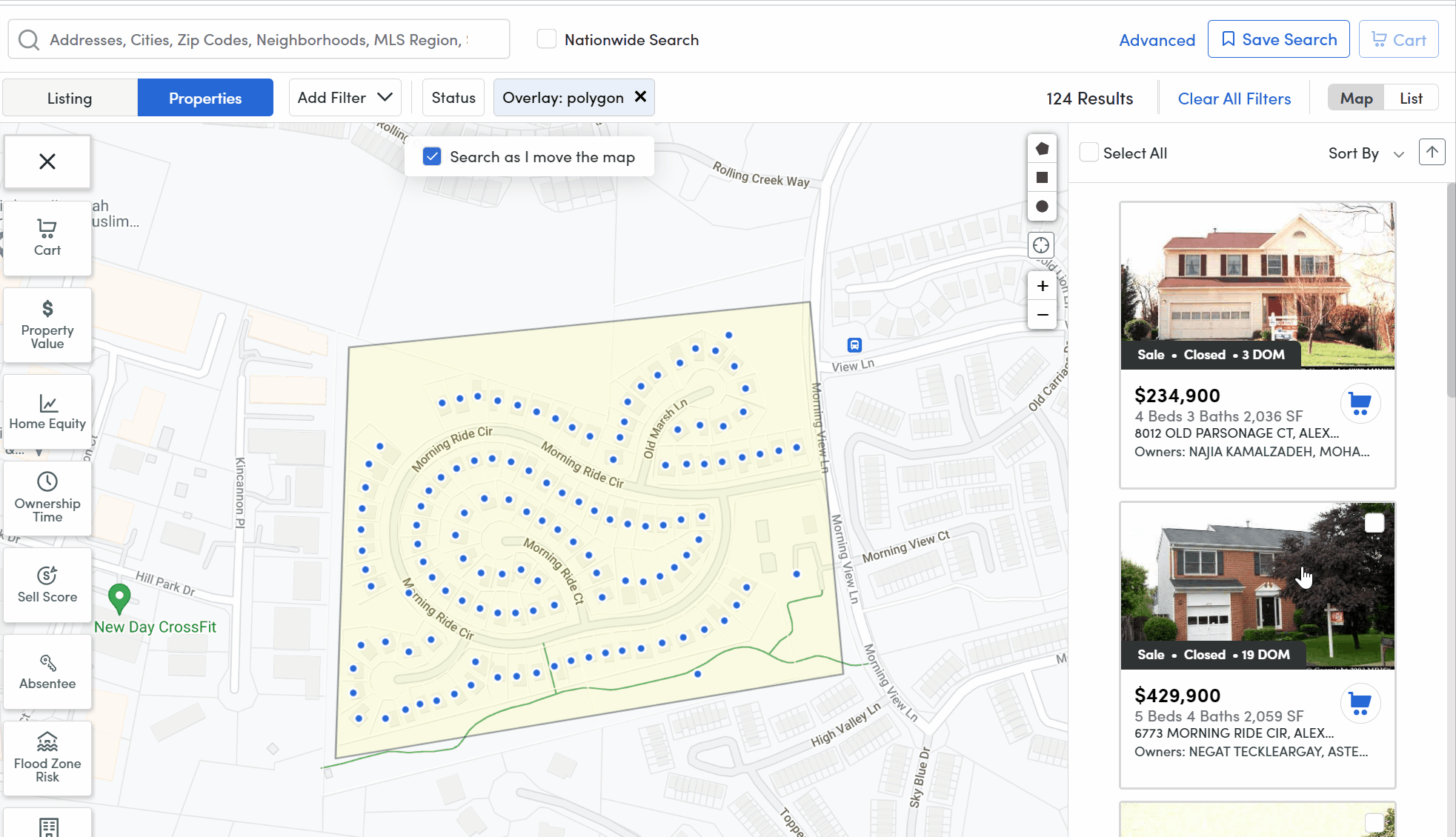This screenshot has height=837, width=1456.
Task: Click the locate-me crosshair icon
Action: point(1041,245)
